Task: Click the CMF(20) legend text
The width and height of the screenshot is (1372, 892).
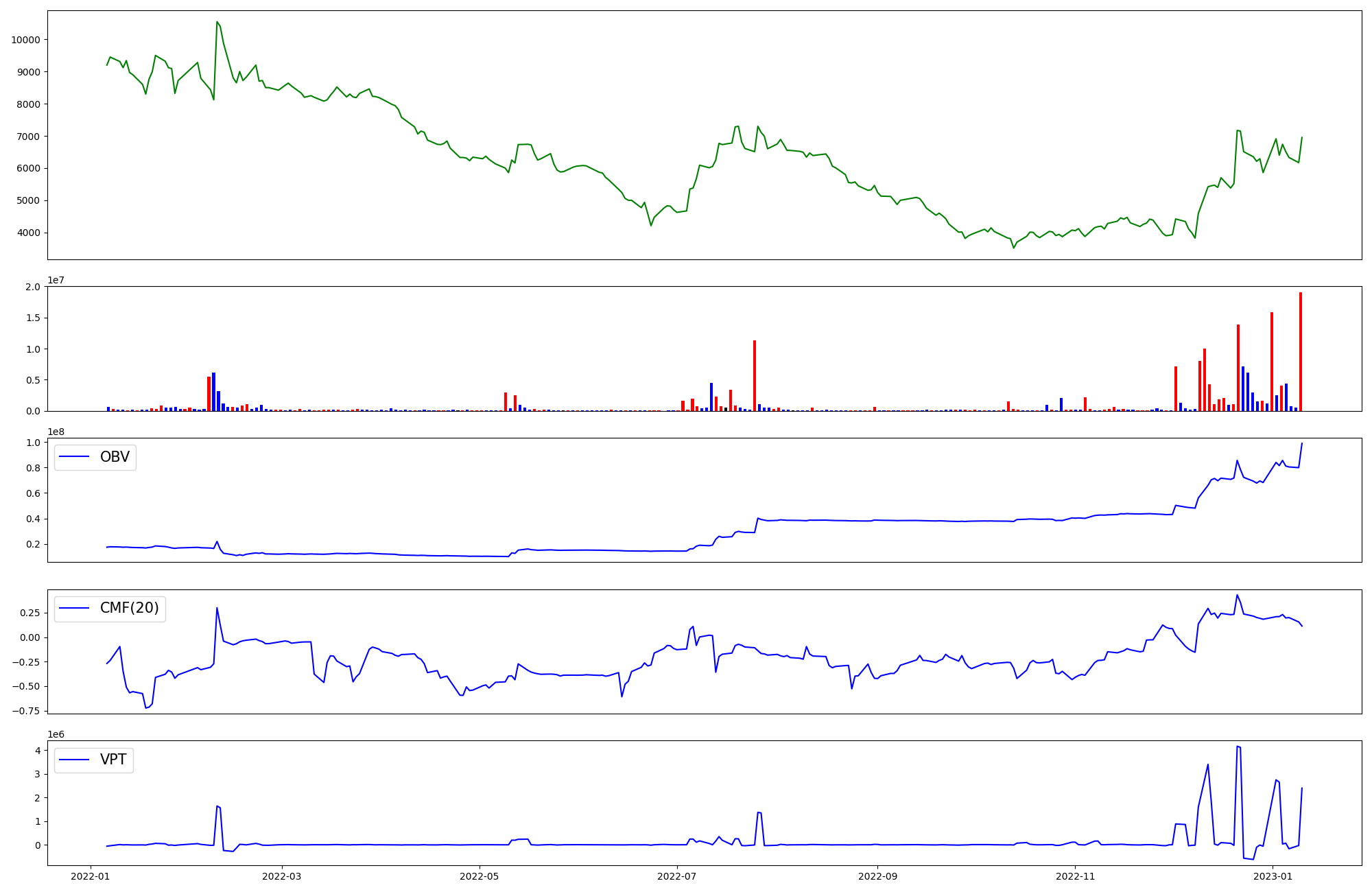Action: [x=129, y=609]
